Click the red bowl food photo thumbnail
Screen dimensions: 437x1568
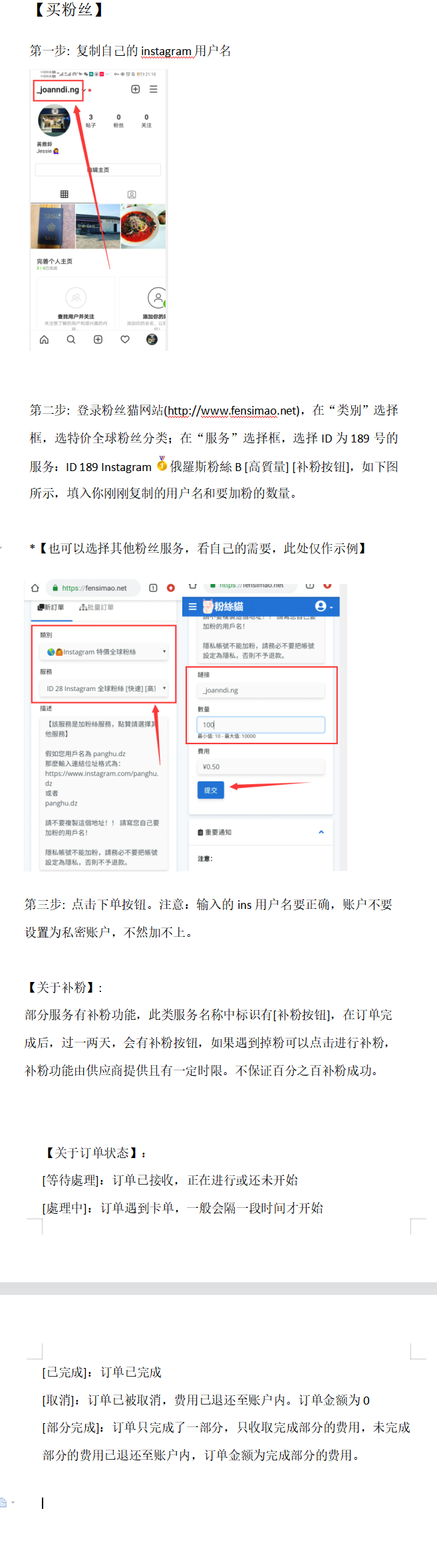tap(143, 226)
